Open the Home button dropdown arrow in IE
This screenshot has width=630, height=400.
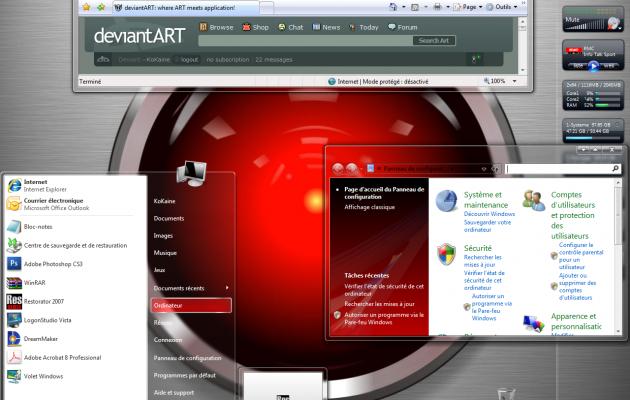pyautogui.click(x=403, y=7)
